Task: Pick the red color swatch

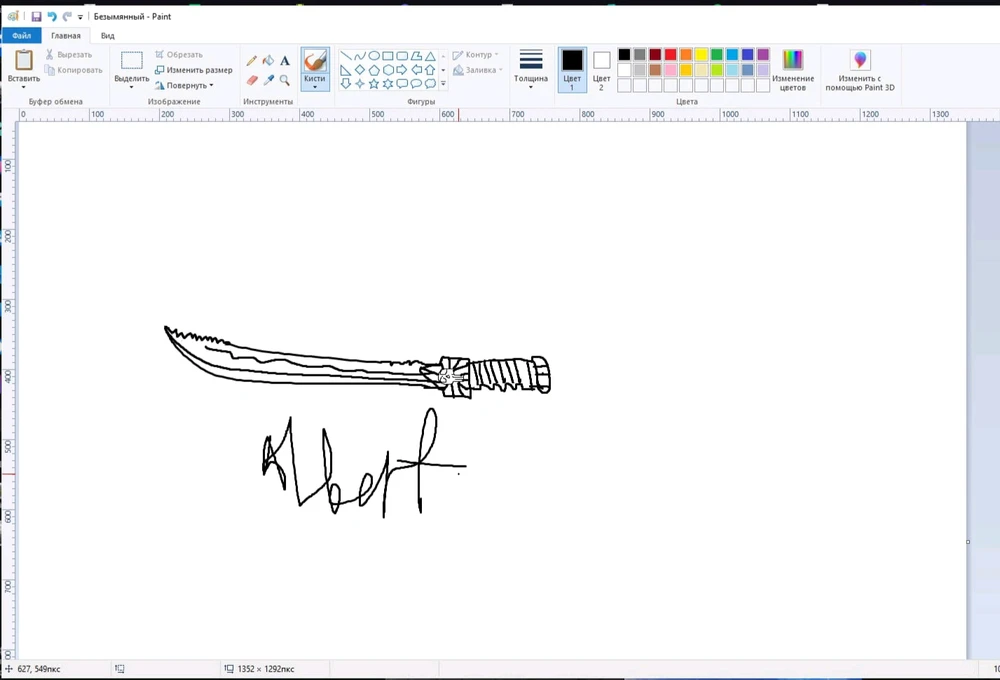Action: point(670,55)
